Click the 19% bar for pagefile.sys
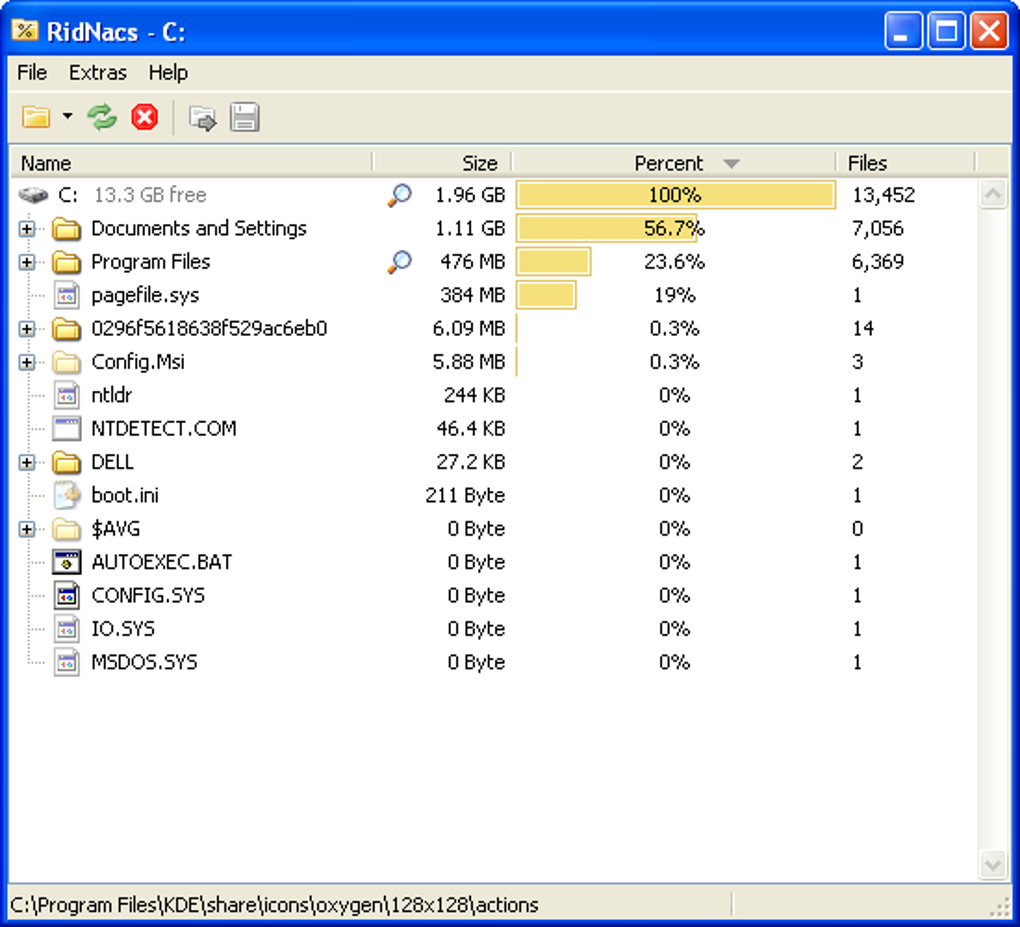Screen dimensions: 1020x927 [546, 295]
